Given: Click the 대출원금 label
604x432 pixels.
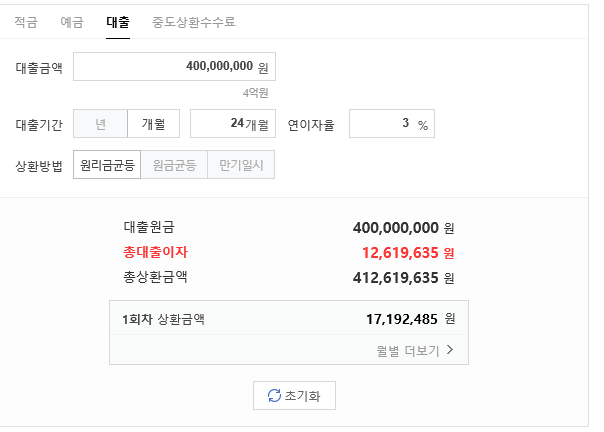Looking at the screenshot, I should click(149, 227).
